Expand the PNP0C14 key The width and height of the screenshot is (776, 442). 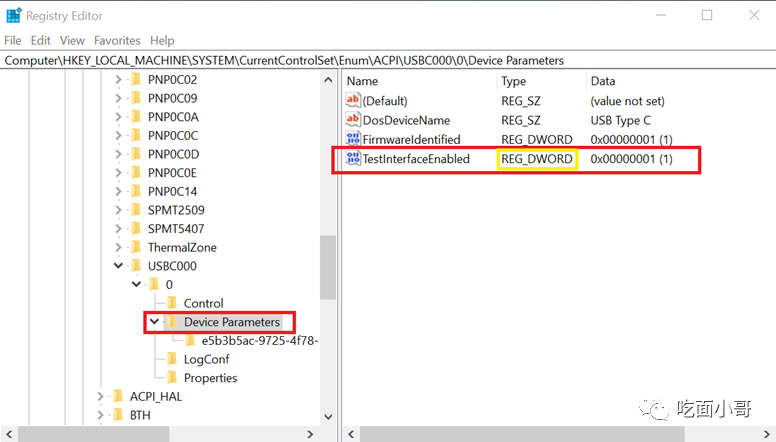pos(118,192)
